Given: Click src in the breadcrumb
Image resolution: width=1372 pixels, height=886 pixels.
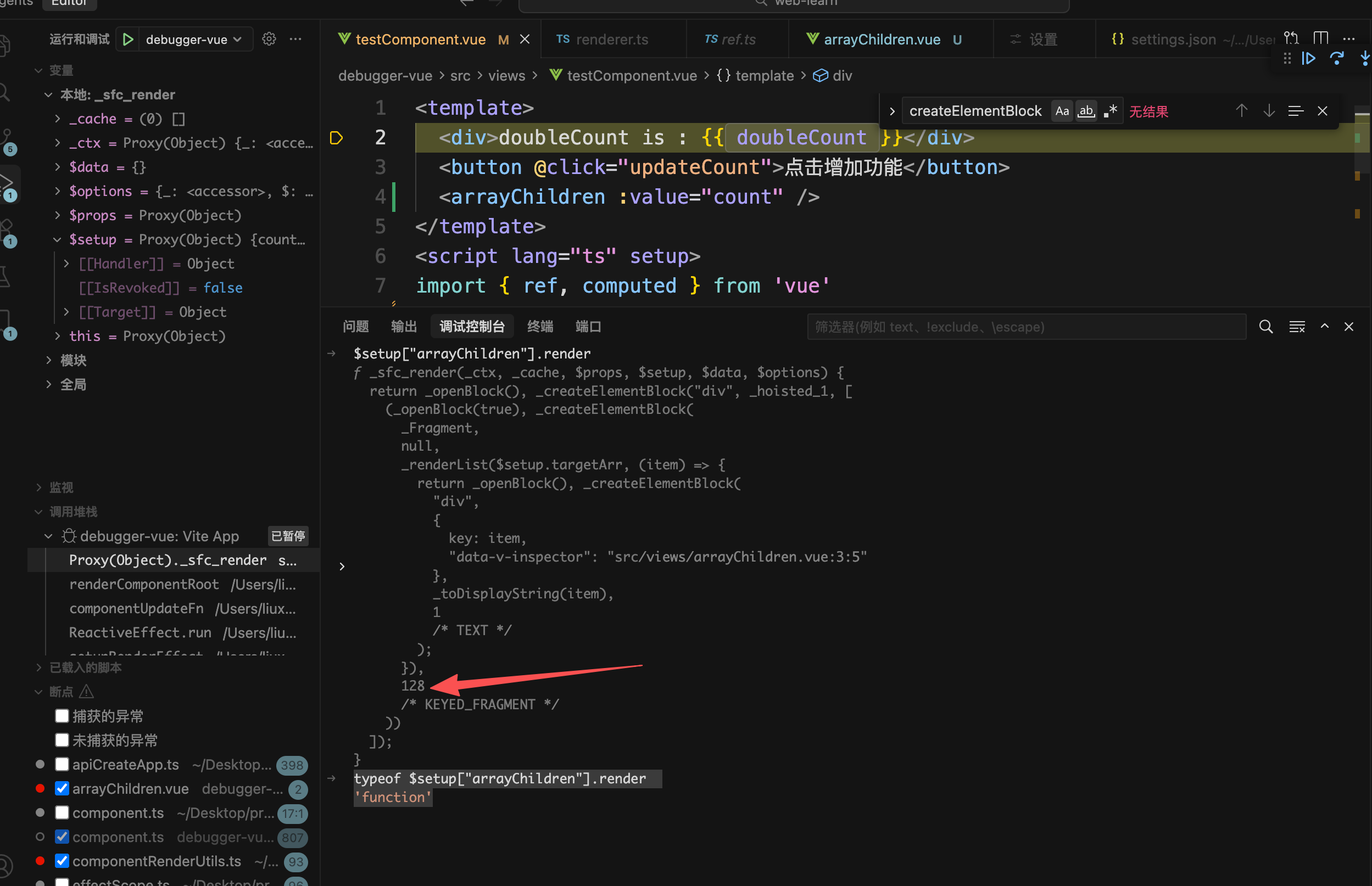Looking at the screenshot, I should pyautogui.click(x=460, y=75).
